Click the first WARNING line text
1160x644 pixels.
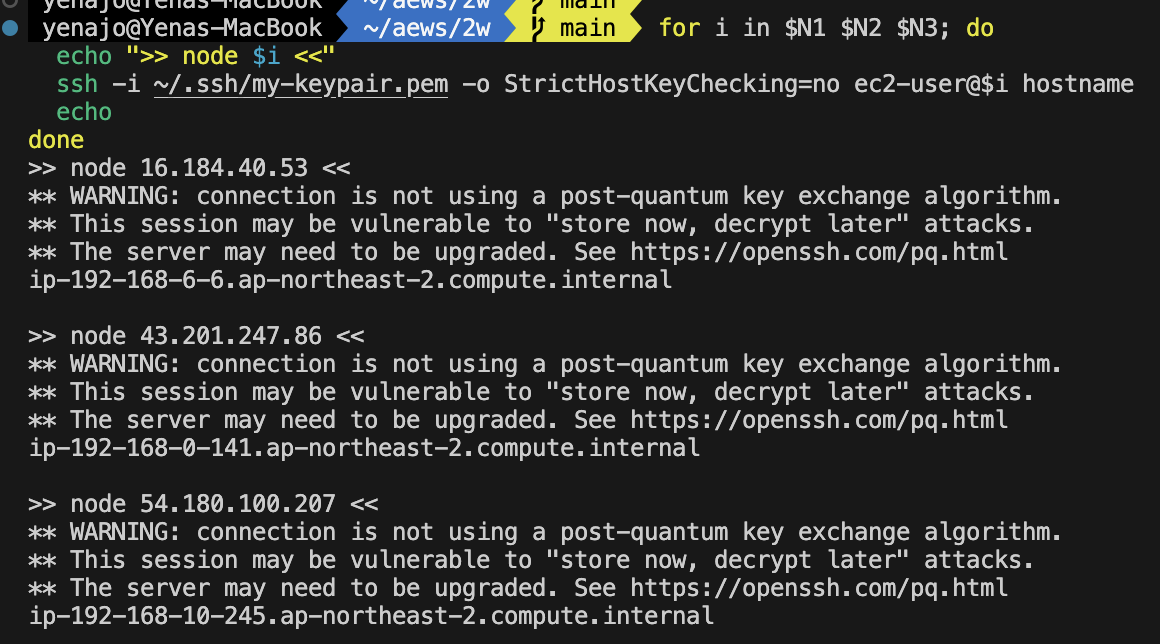coord(545,196)
